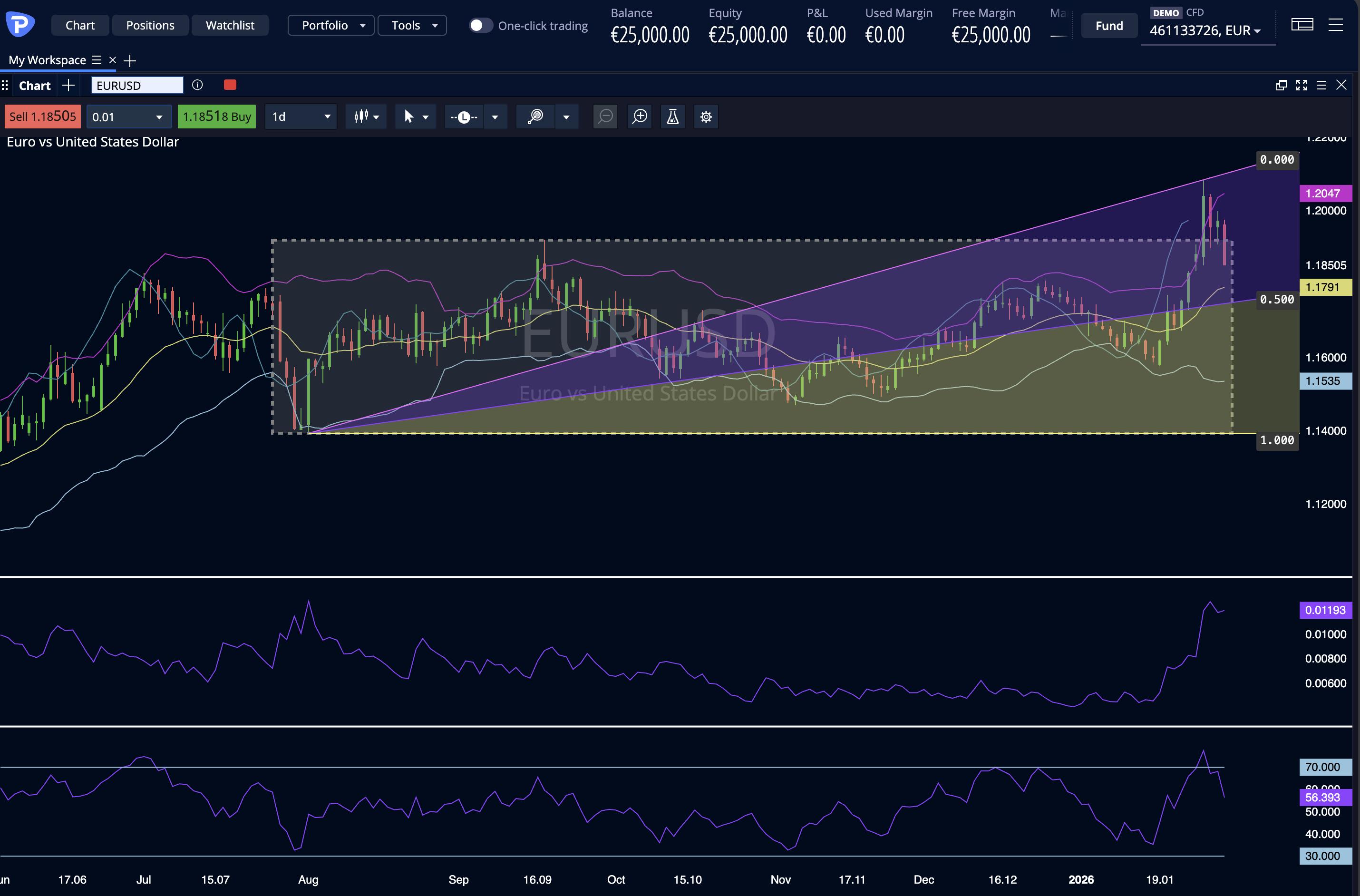Viewport: 1360px width, 896px height.
Task: Open chart settings via gear icon
Action: coord(706,117)
